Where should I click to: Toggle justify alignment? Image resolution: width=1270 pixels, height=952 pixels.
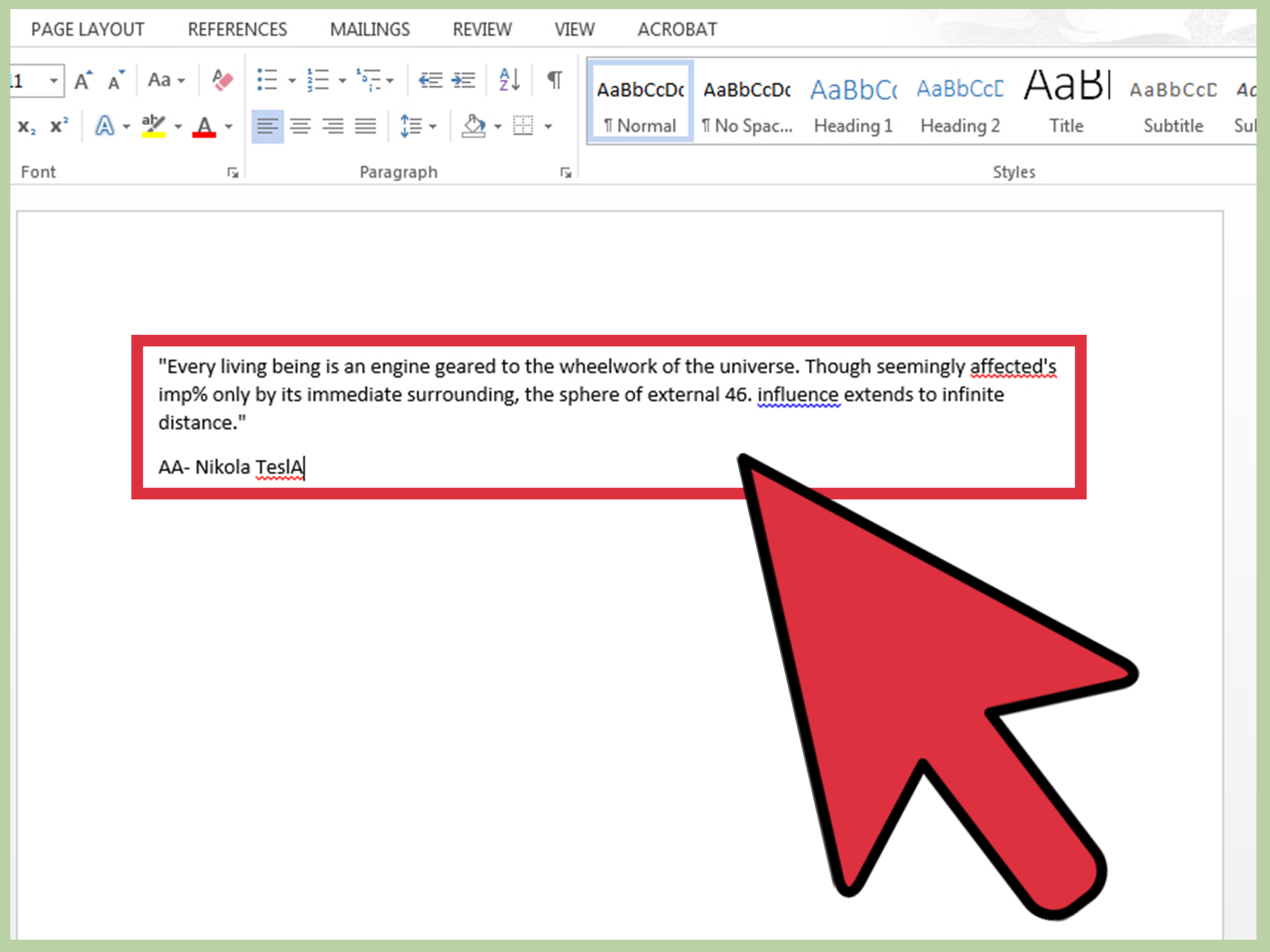[366, 126]
